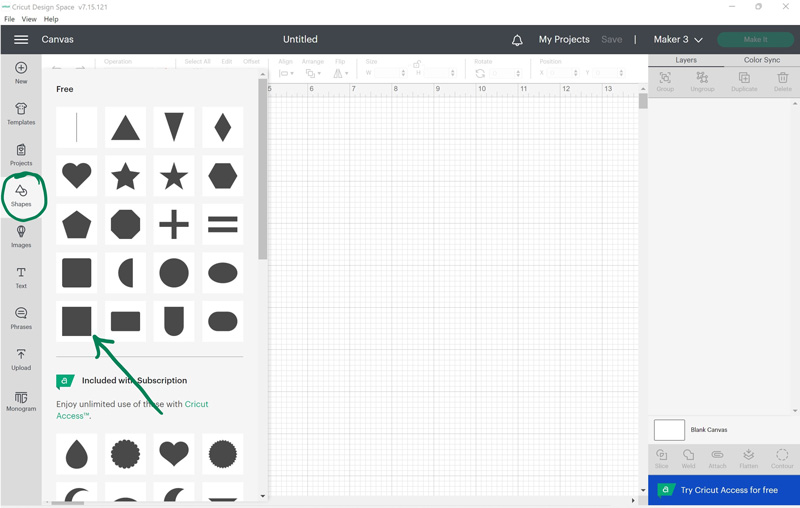Screen dimensions: 800x508
Task: Insert the octagon shape
Action: [125, 224]
